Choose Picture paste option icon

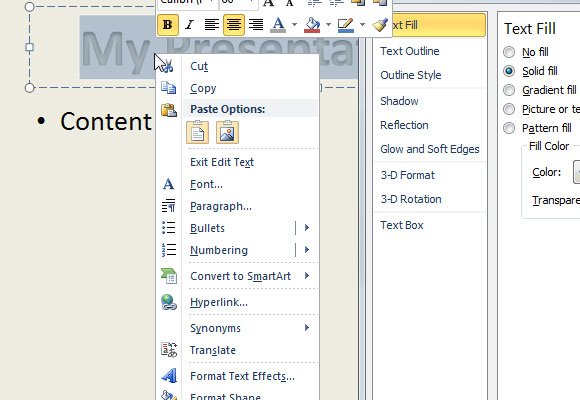(227, 132)
